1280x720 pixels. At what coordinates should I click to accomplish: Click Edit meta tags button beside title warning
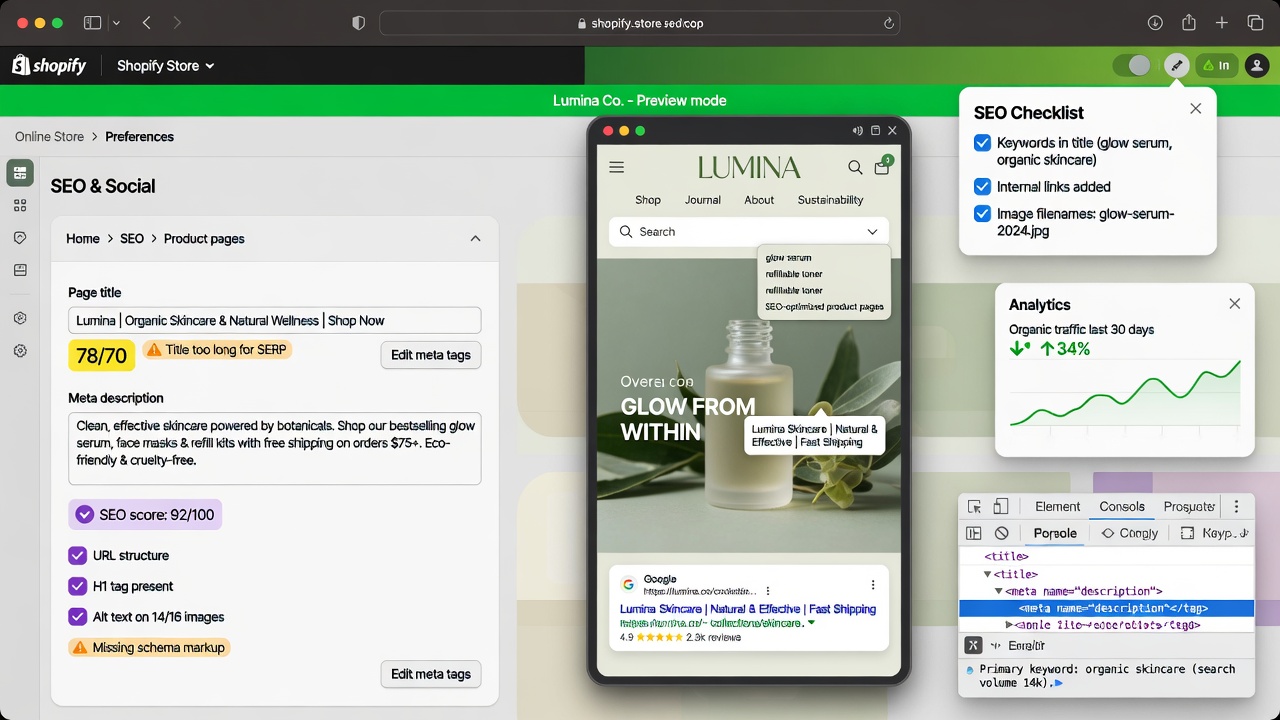tap(430, 355)
